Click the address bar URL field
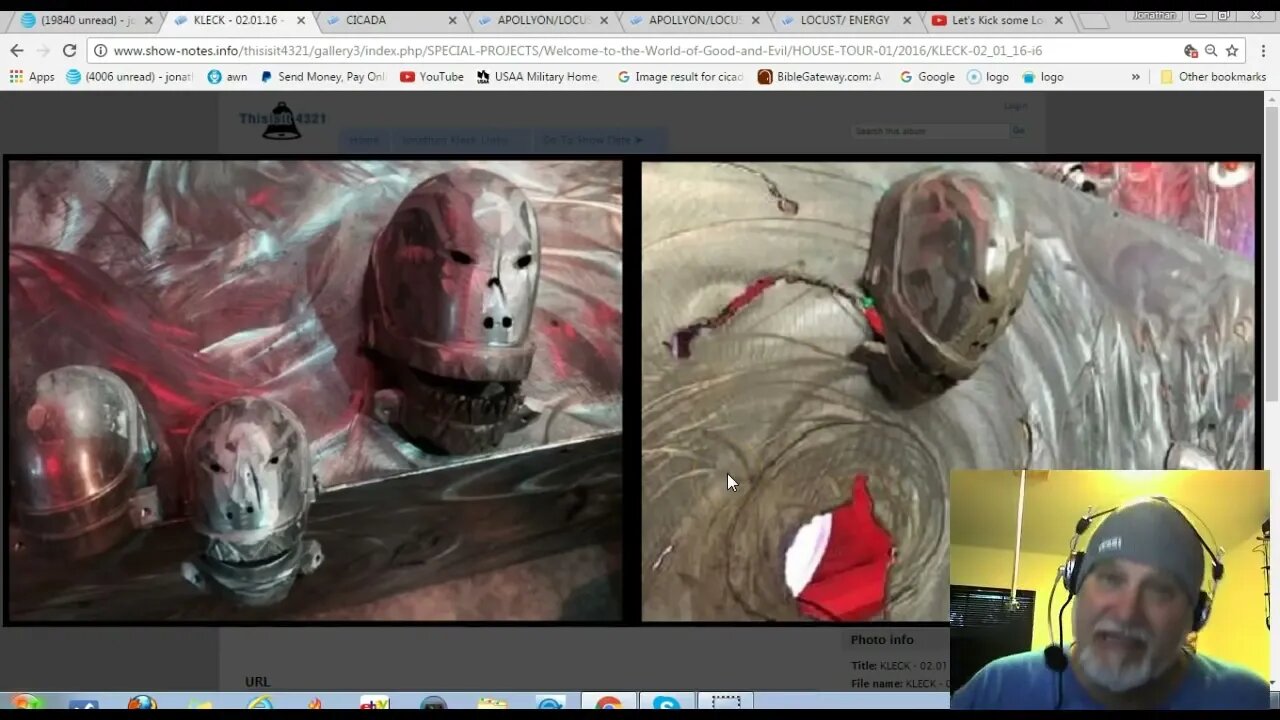1280x720 pixels. [642, 51]
